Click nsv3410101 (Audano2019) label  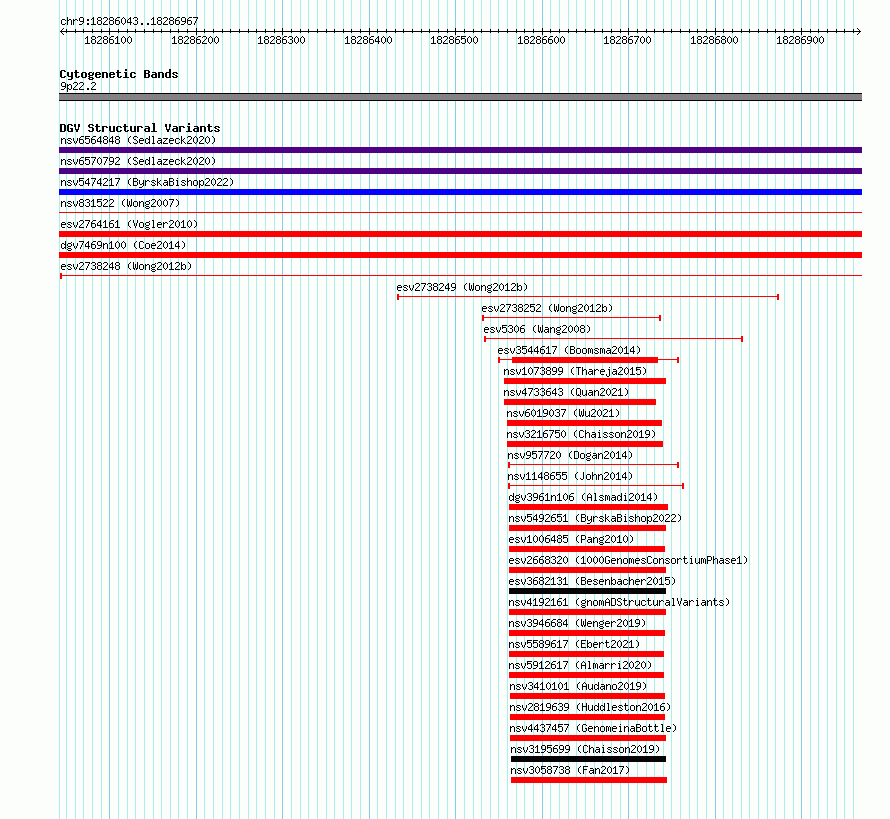click(578, 686)
